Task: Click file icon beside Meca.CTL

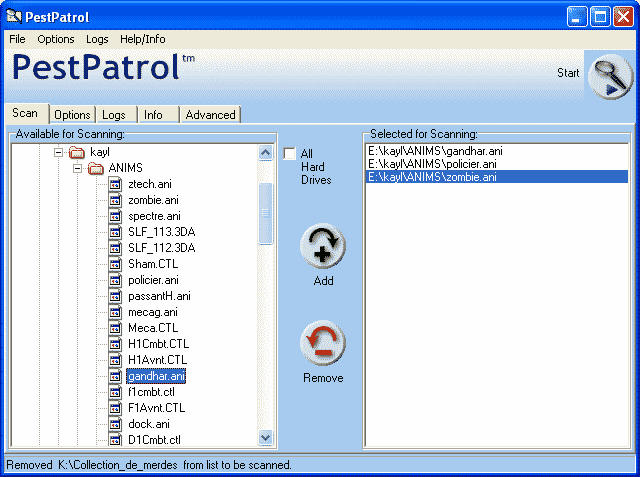Action: (115, 328)
